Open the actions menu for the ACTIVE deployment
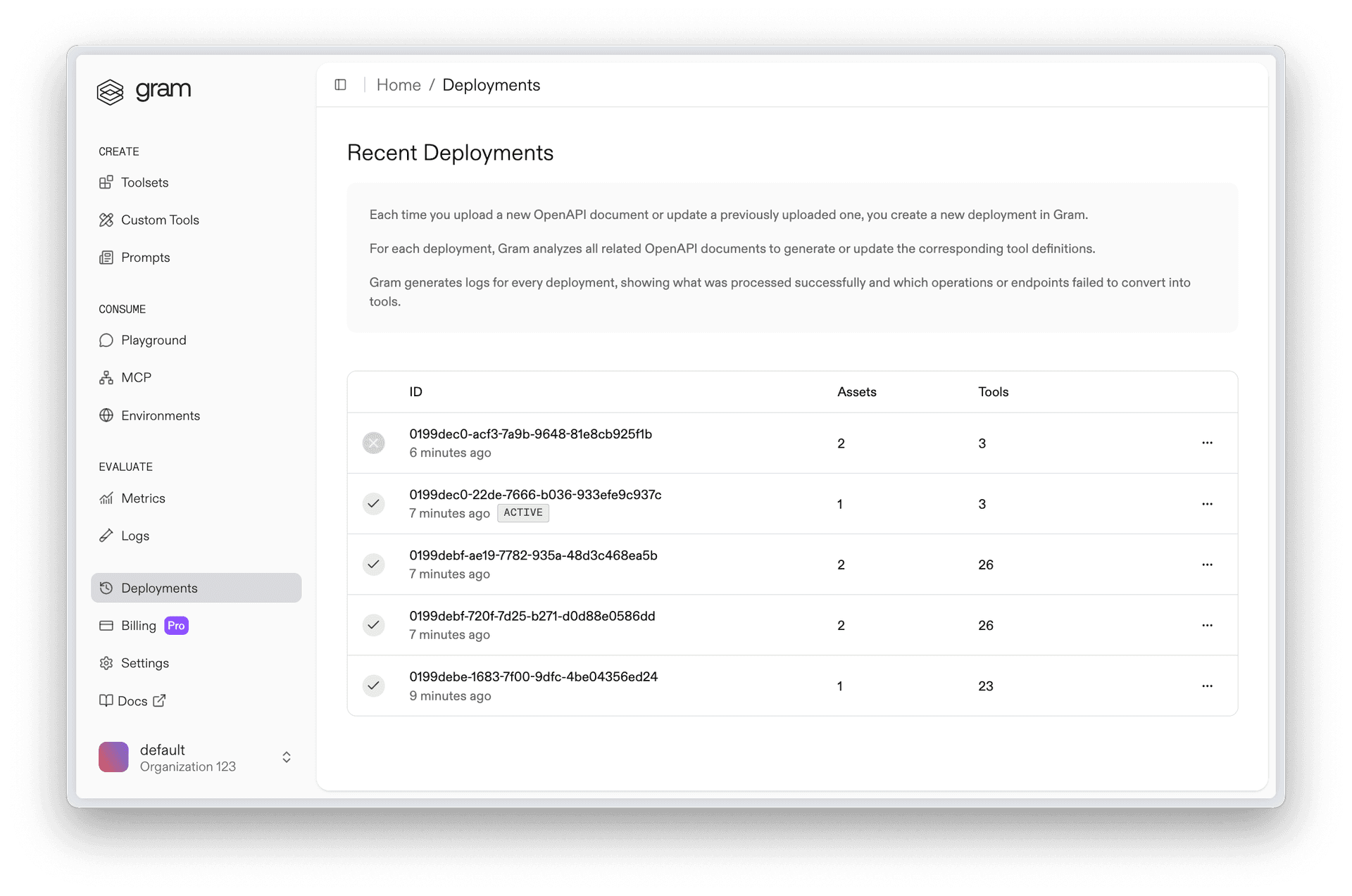 [1208, 504]
